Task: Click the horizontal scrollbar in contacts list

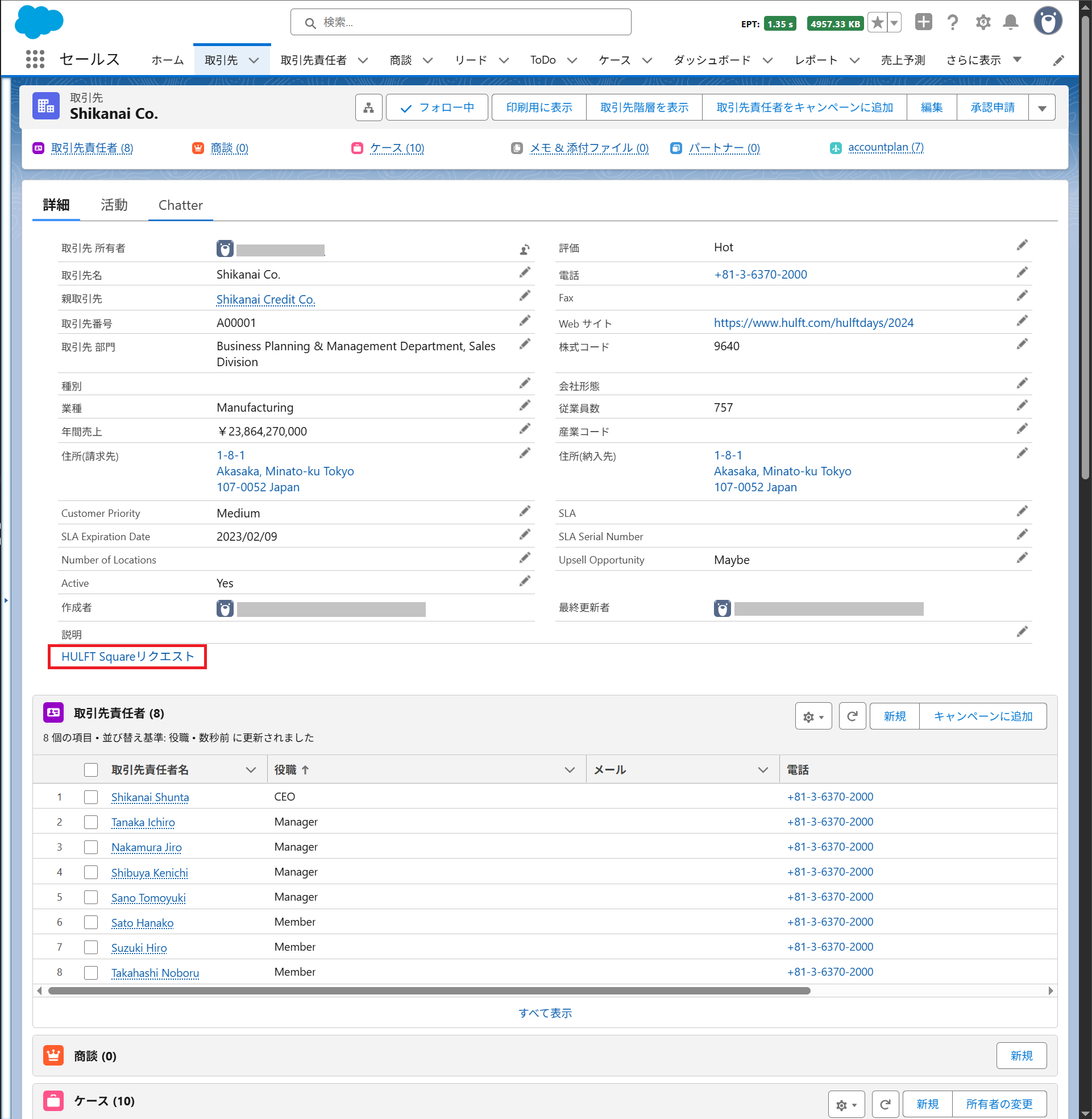Action: [429, 990]
